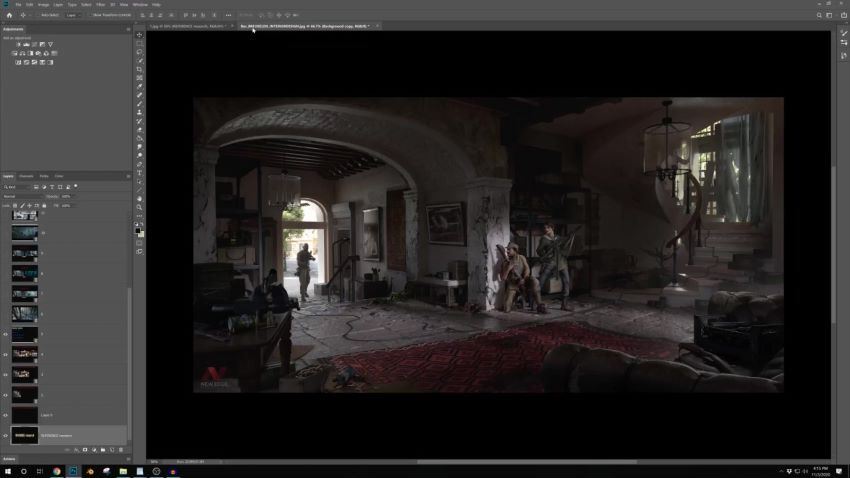Screen dimensions: 850x478
Task: Open the layer Fill dropdown
Action: [x=67, y=205]
